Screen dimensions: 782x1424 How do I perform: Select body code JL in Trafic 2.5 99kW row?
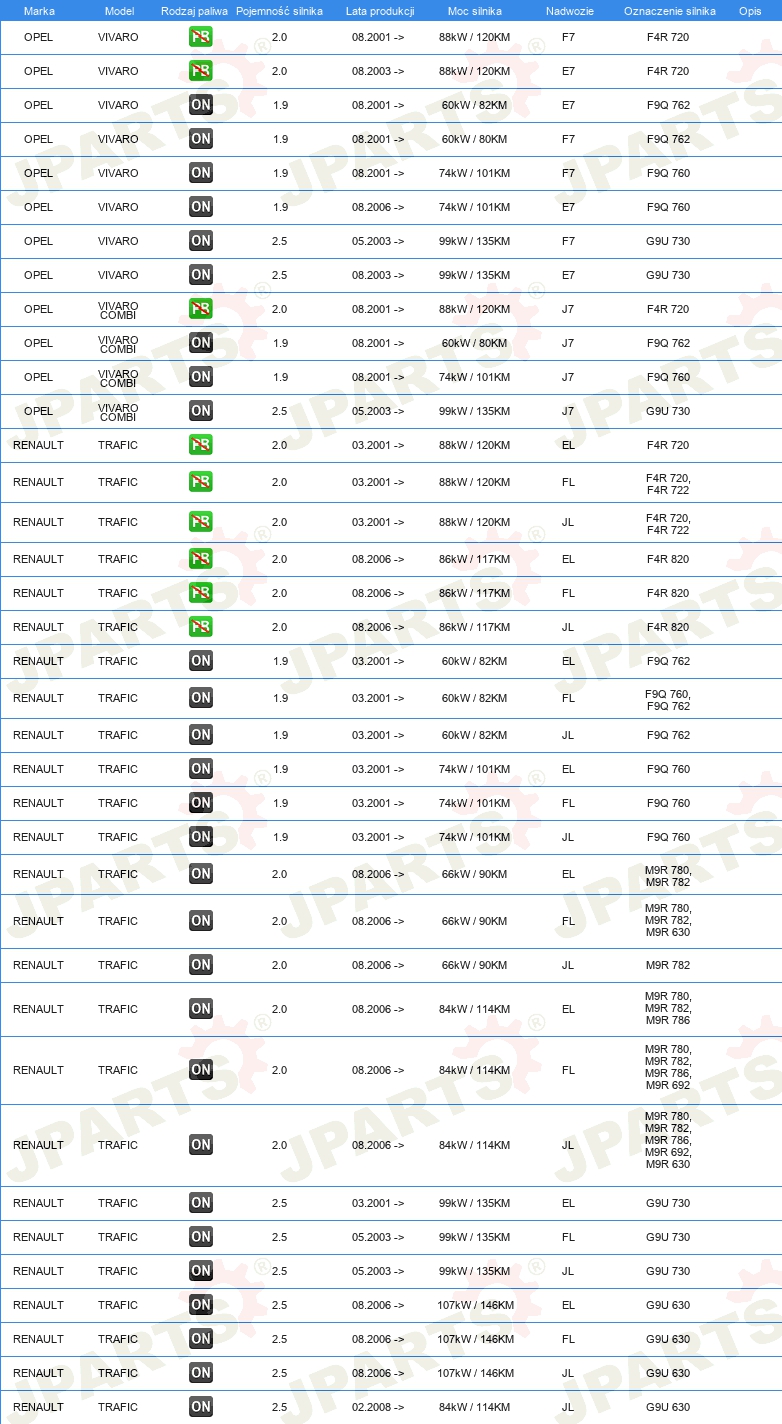coord(568,1271)
